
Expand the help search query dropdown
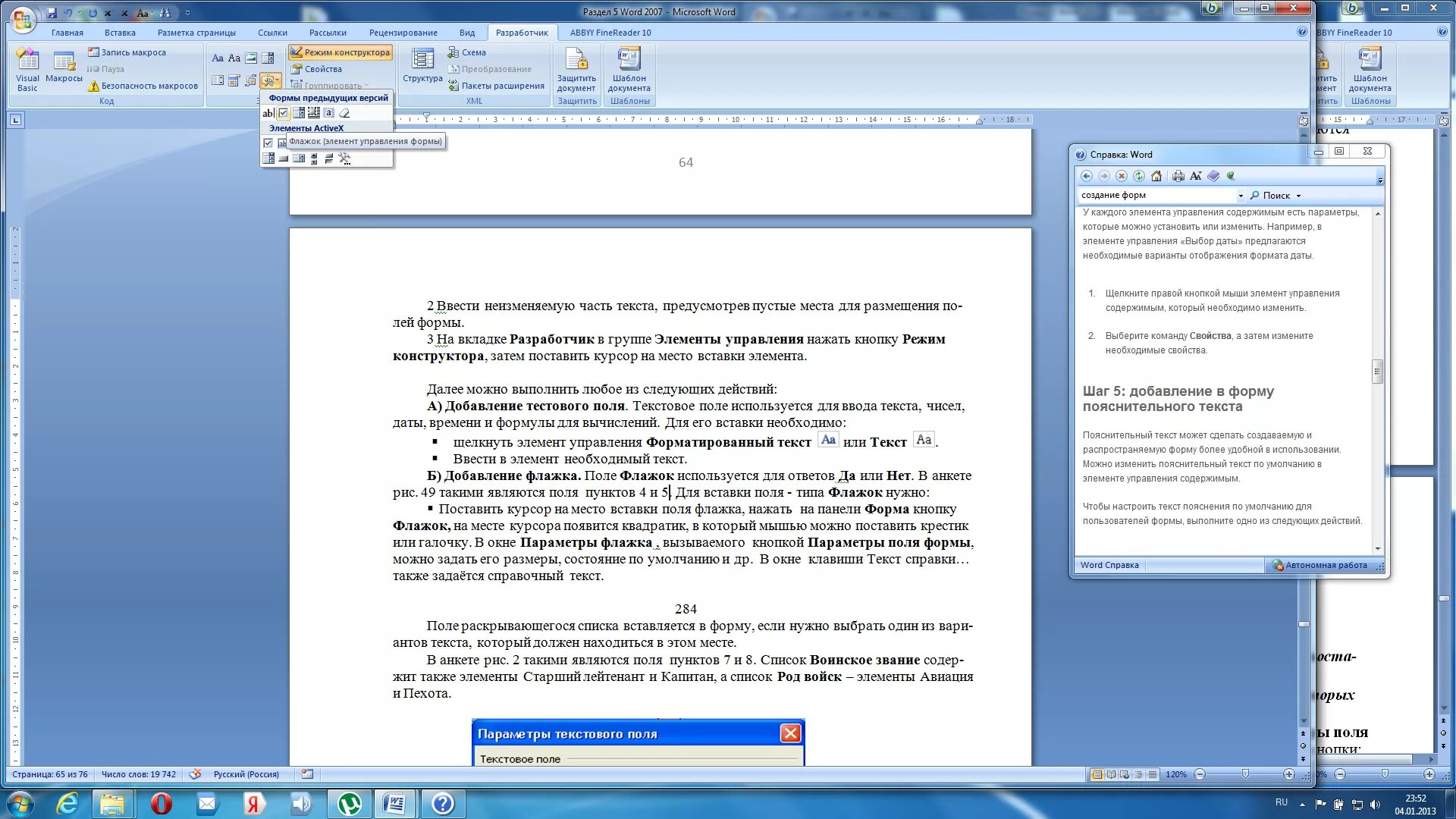[1241, 196]
